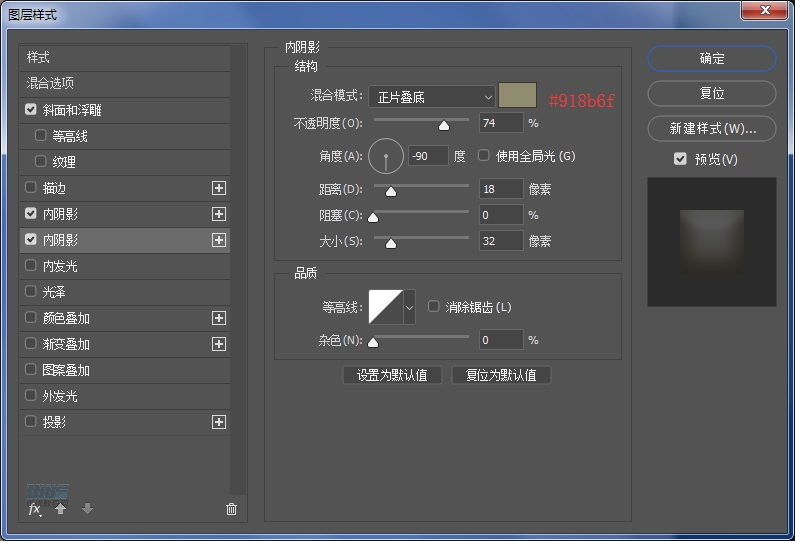Select the 样式 item in the list
The height and width of the screenshot is (541, 795).
point(125,58)
